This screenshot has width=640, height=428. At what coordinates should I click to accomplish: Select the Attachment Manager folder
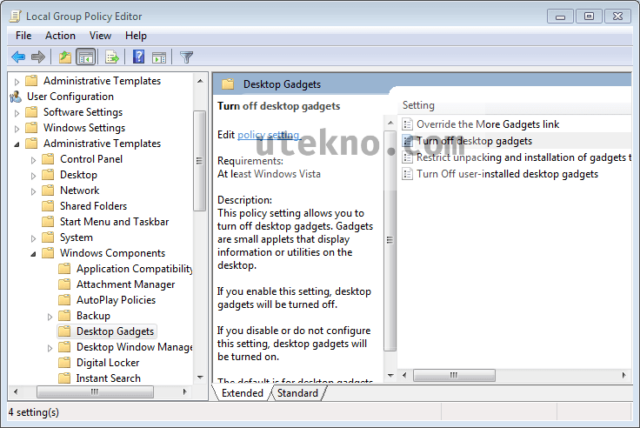[125, 284]
